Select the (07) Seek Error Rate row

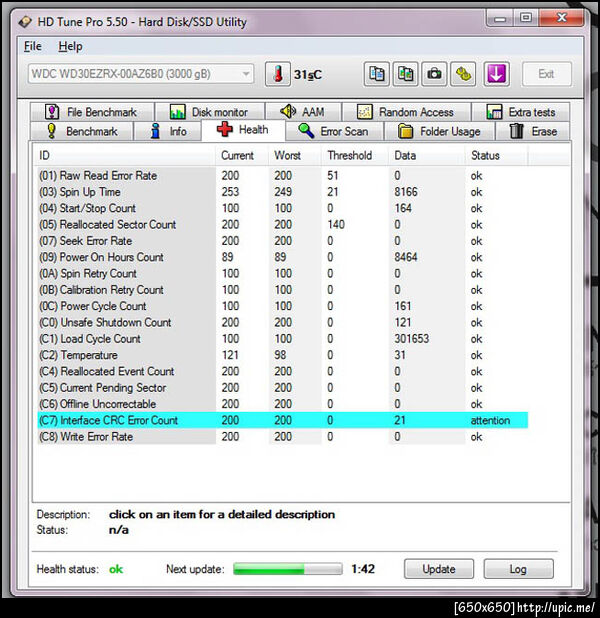point(283,241)
